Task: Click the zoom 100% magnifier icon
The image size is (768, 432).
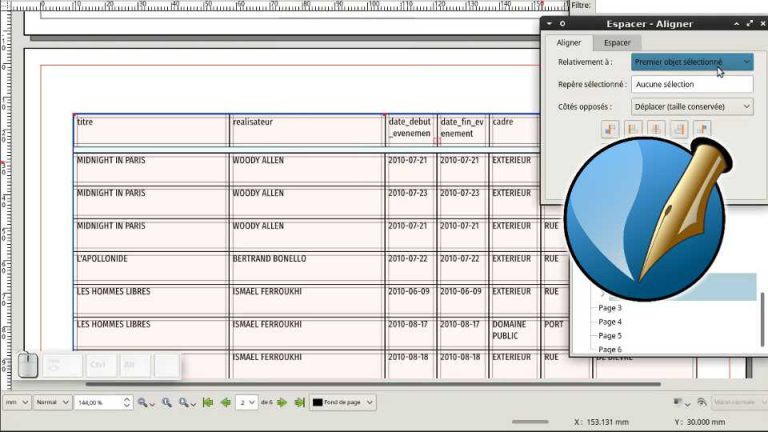Action: [x=167, y=402]
